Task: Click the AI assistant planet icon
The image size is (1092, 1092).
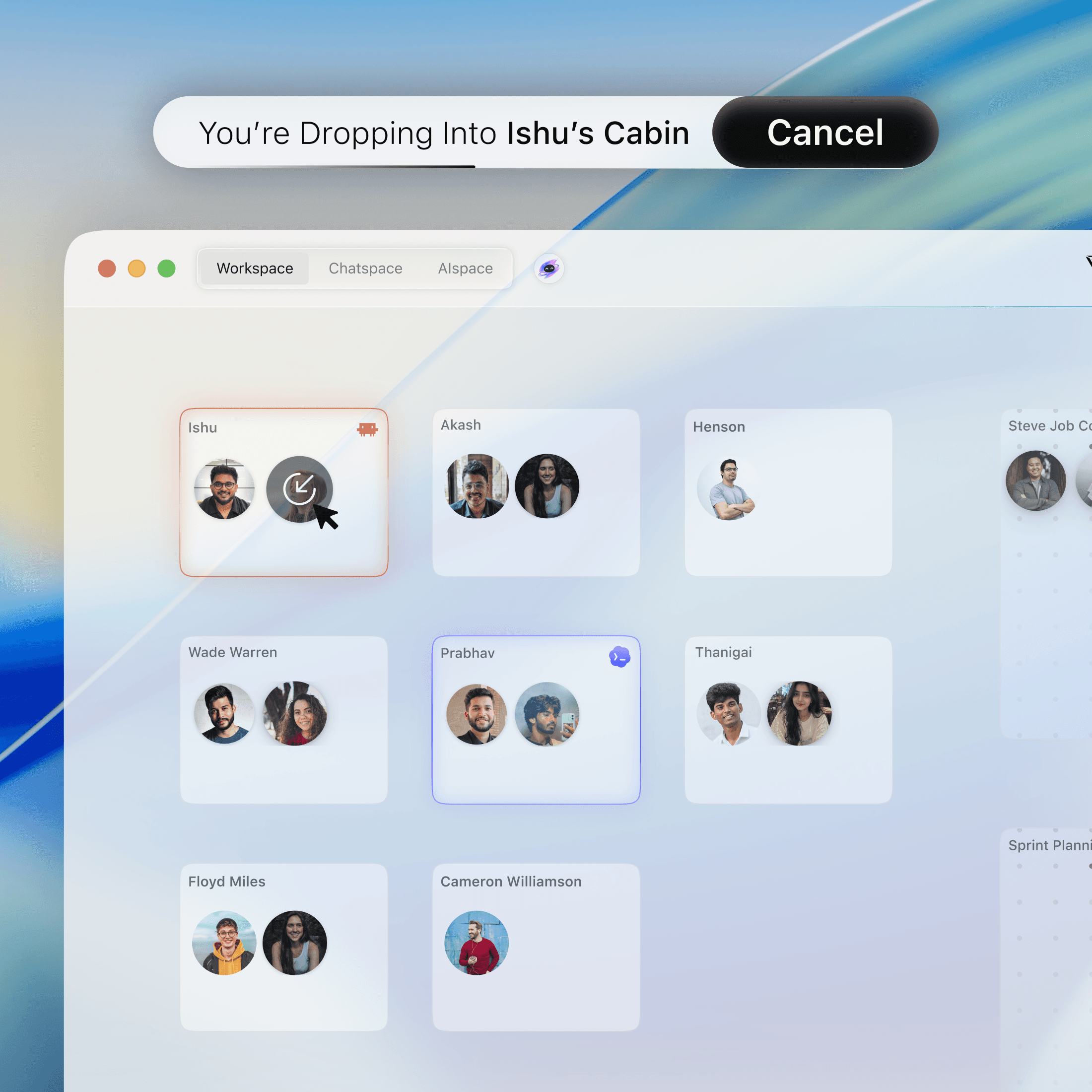Action: coord(549,269)
